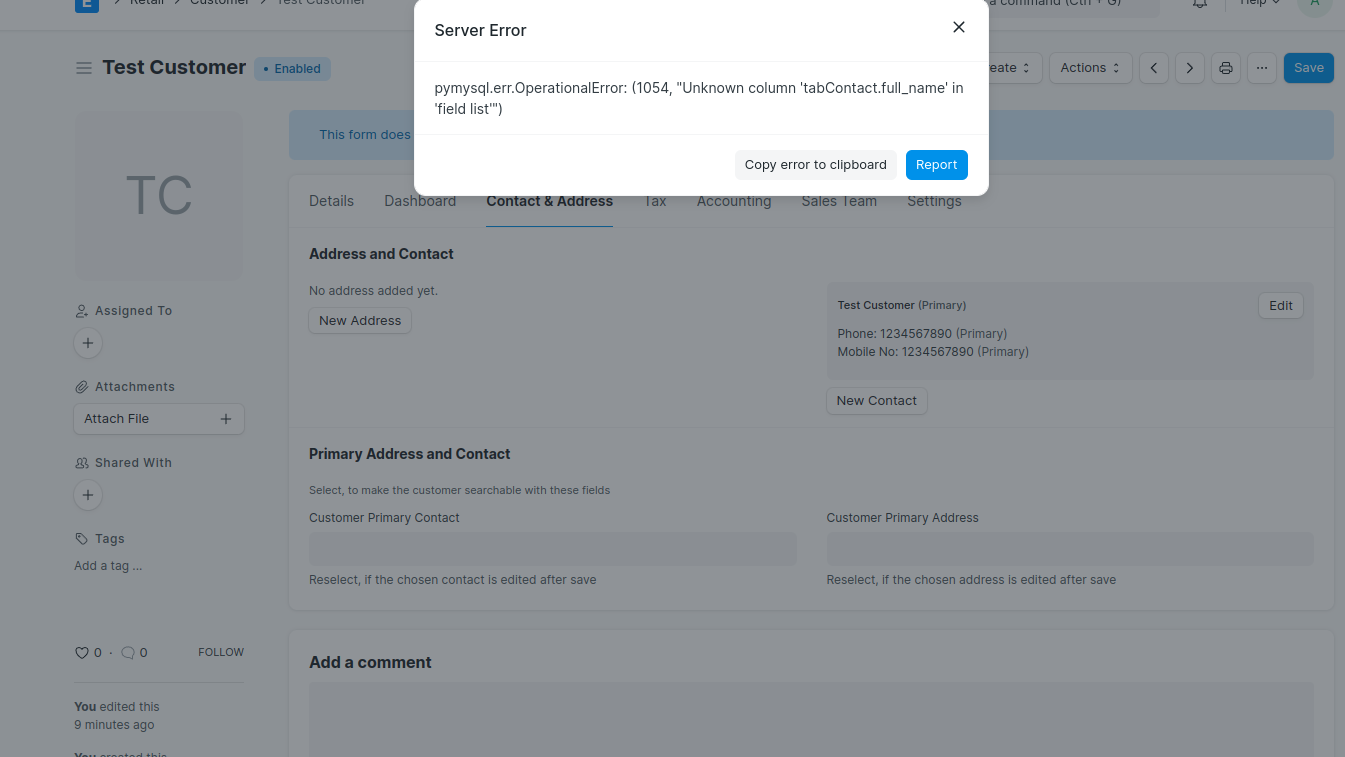1345x757 pixels.
Task: Click FOLLOW to track this customer
Action: pos(220,652)
